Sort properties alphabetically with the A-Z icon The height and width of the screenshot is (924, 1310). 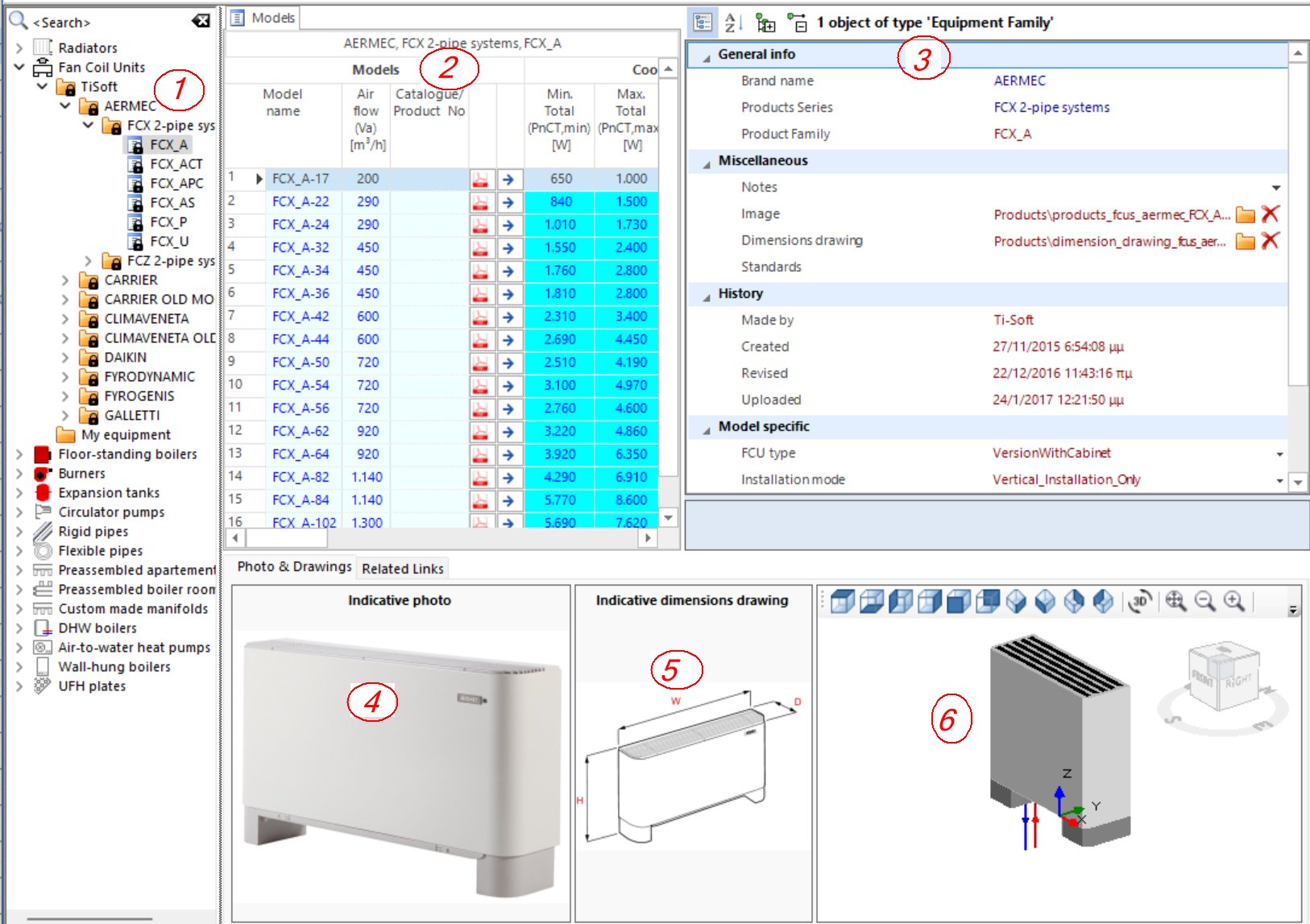pyautogui.click(x=731, y=24)
